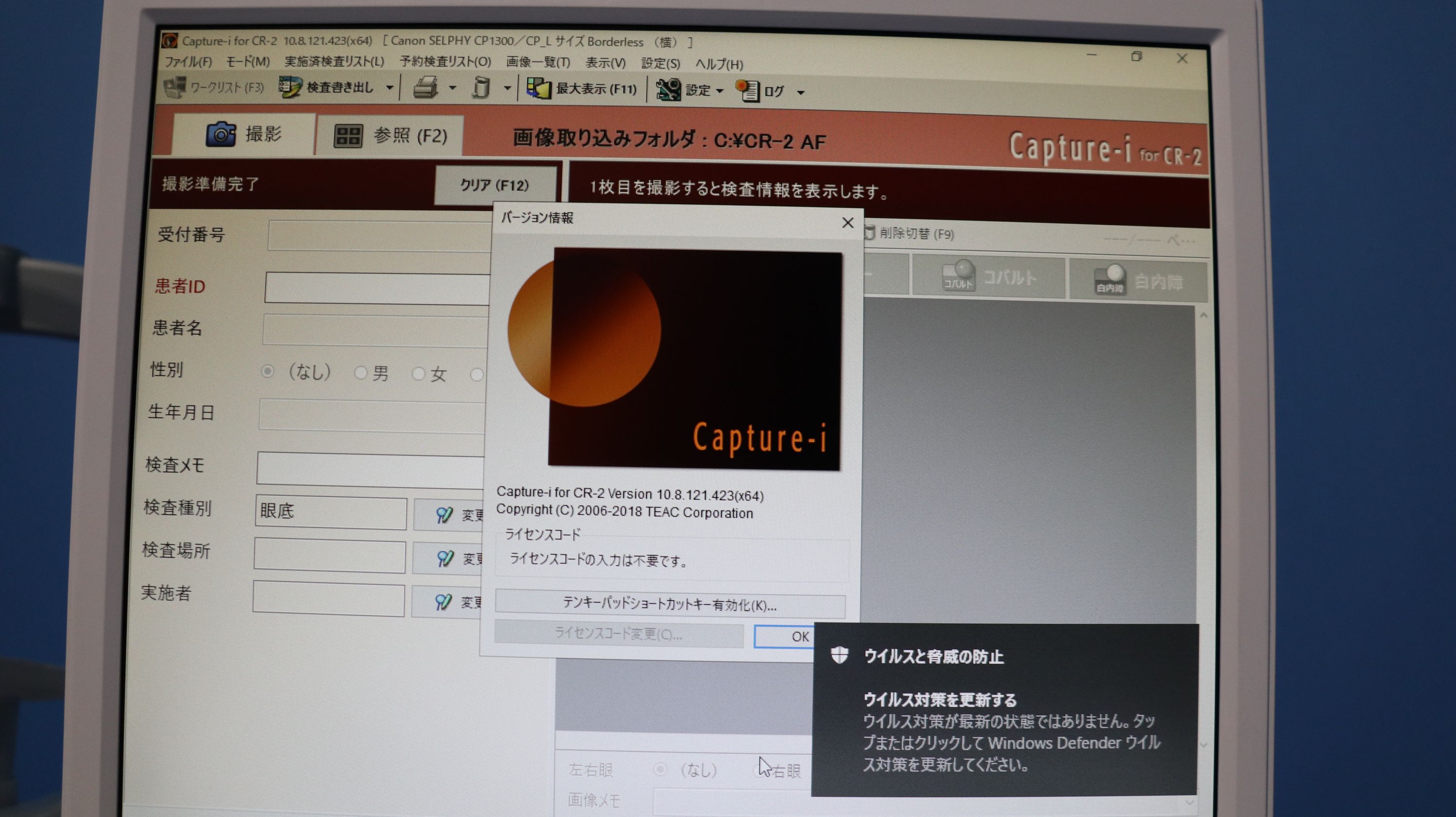Screen dimensions: 1456x817
Task: Switch to the 撮影 tab
Action: [244, 134]
